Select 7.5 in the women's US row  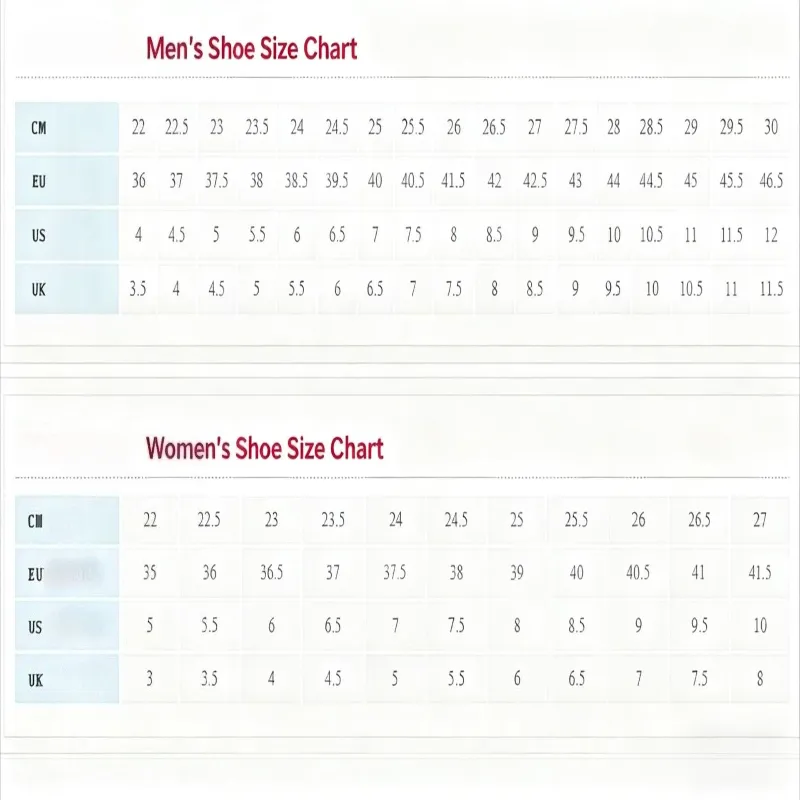pyautogui.click(x=456, y=626)
